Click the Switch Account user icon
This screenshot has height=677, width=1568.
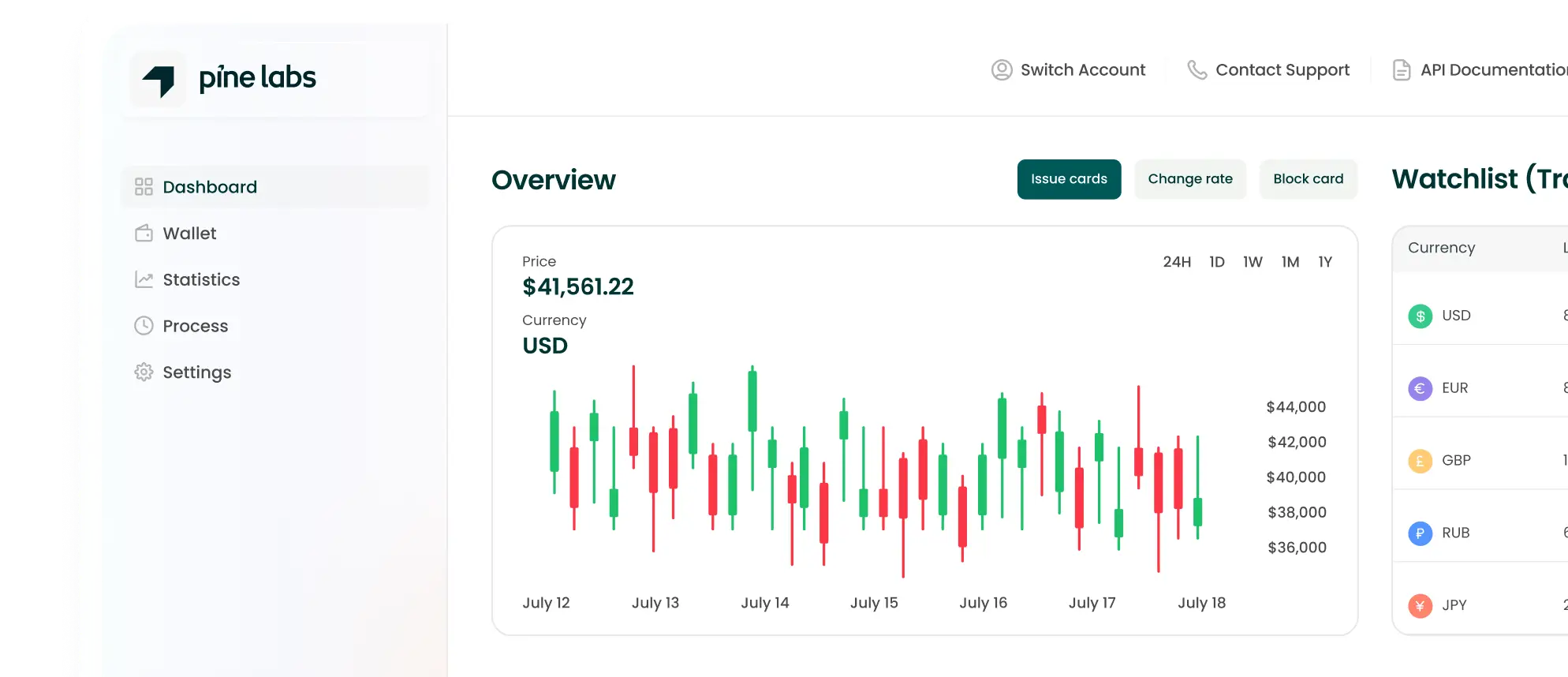(1002, 70)
